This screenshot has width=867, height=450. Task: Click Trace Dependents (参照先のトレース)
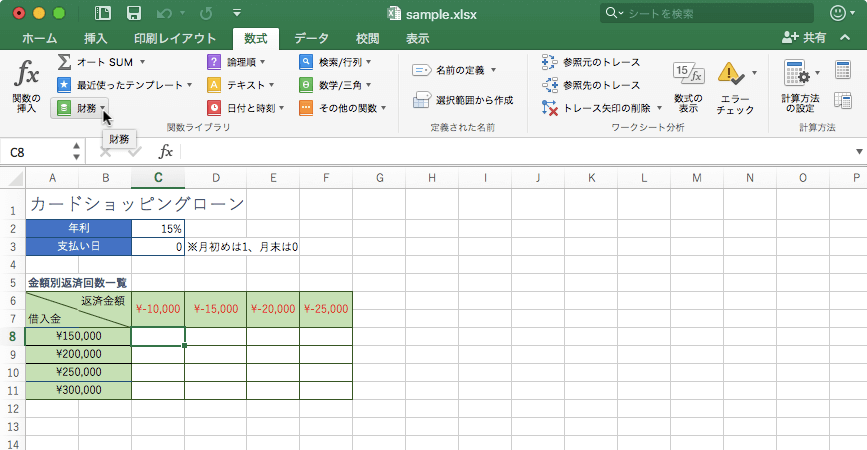[x=591, y=85]
